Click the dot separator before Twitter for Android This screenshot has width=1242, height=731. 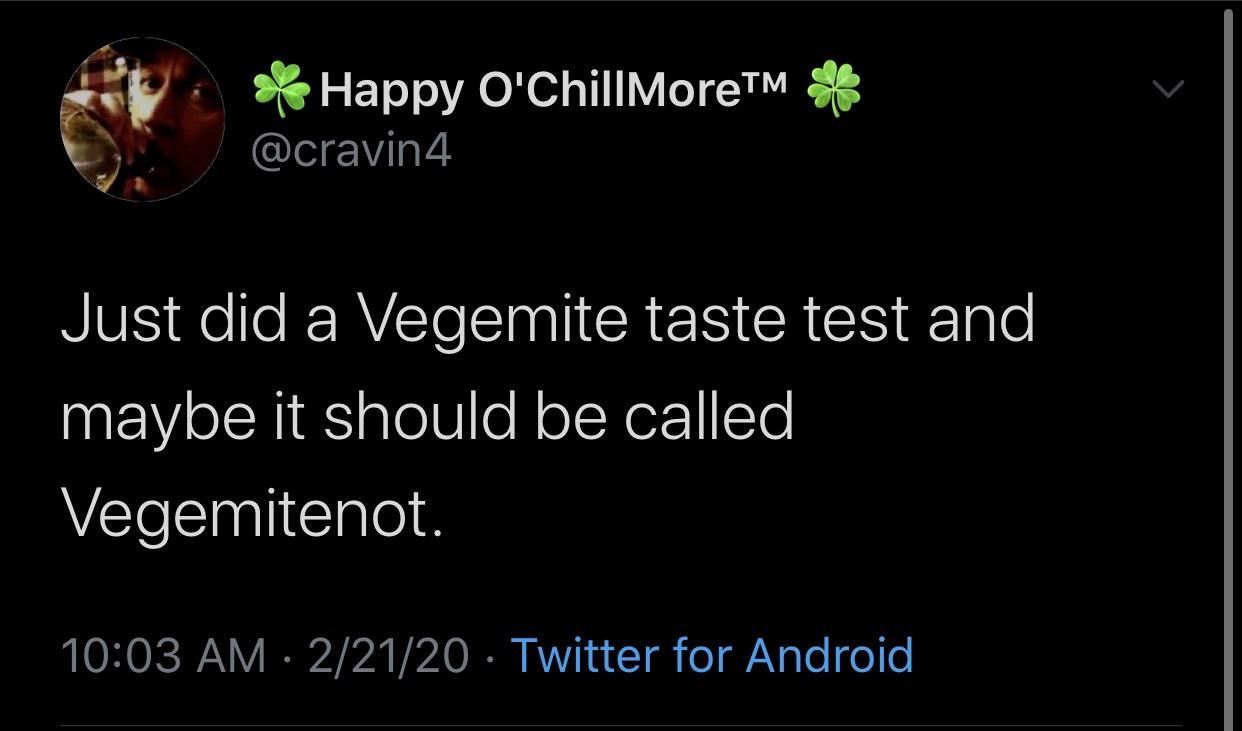pyautogui.click(x=490, y=657)
